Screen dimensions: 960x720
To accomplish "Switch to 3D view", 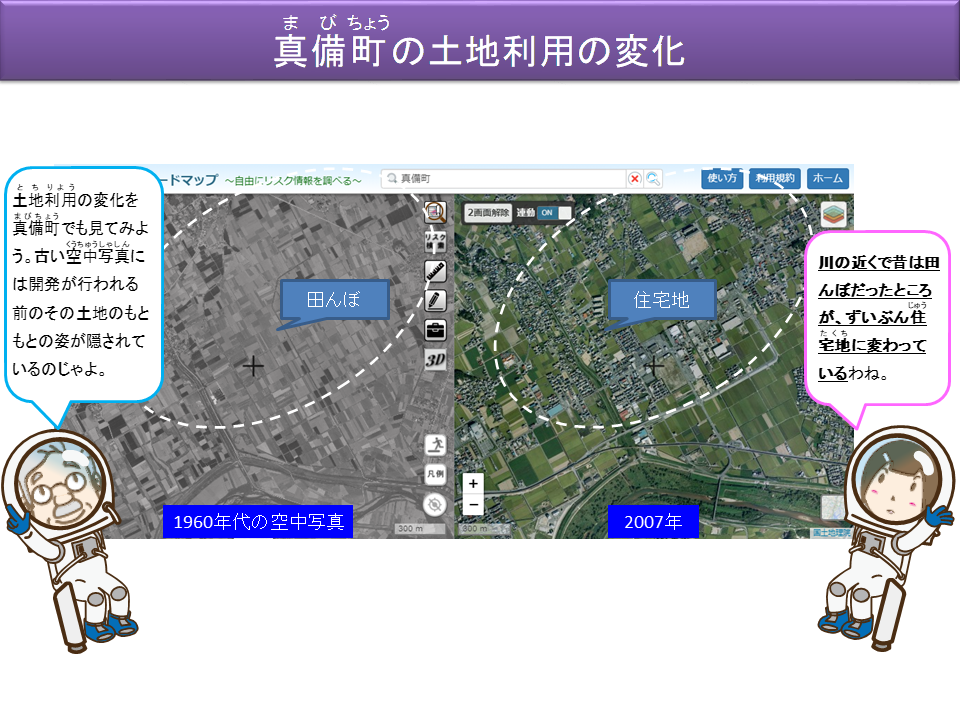I will (435, 359).
